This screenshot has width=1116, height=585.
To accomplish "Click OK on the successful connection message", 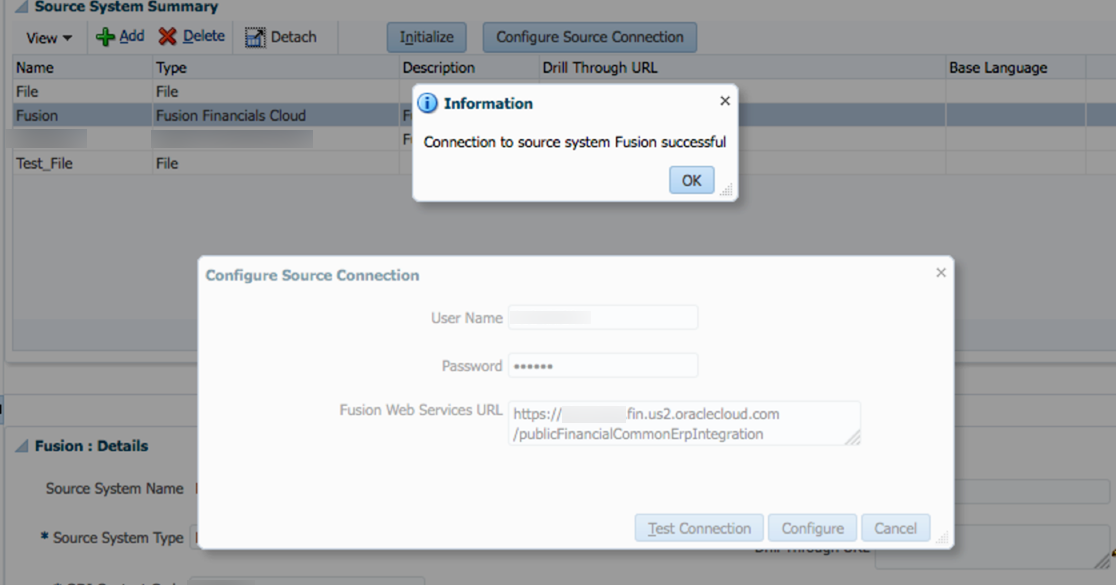I will pos(691,180).
